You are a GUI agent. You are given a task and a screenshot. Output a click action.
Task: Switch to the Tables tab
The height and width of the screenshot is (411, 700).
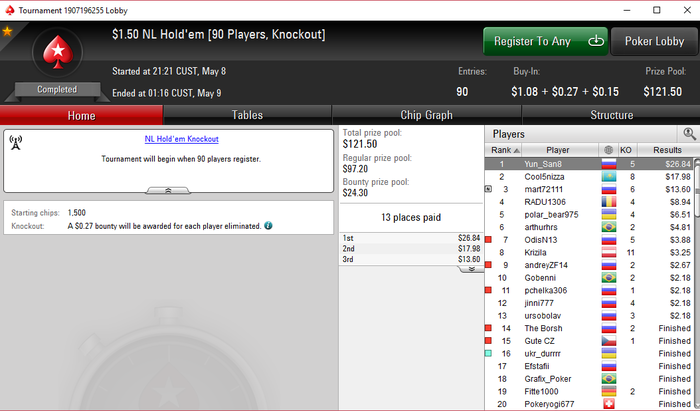(x=247, y=115)
